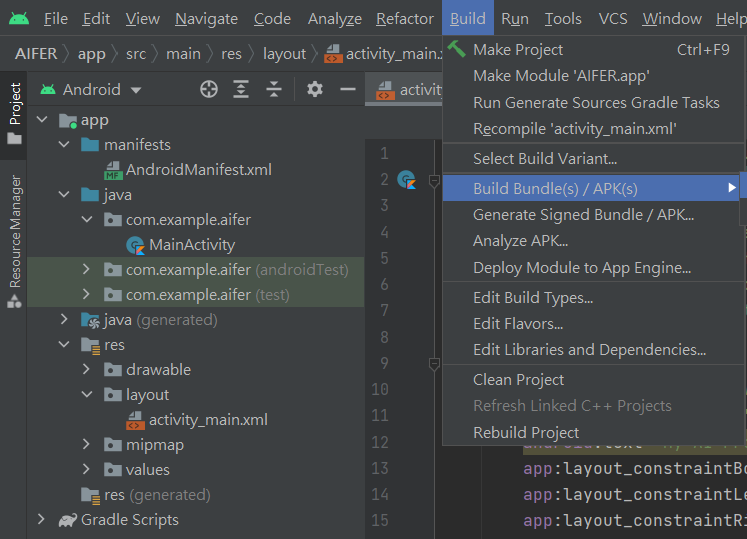The height and width of the screenshot is (539, 747).
Task: Switch to the activity_main editor tab
Action: [404, 89]
